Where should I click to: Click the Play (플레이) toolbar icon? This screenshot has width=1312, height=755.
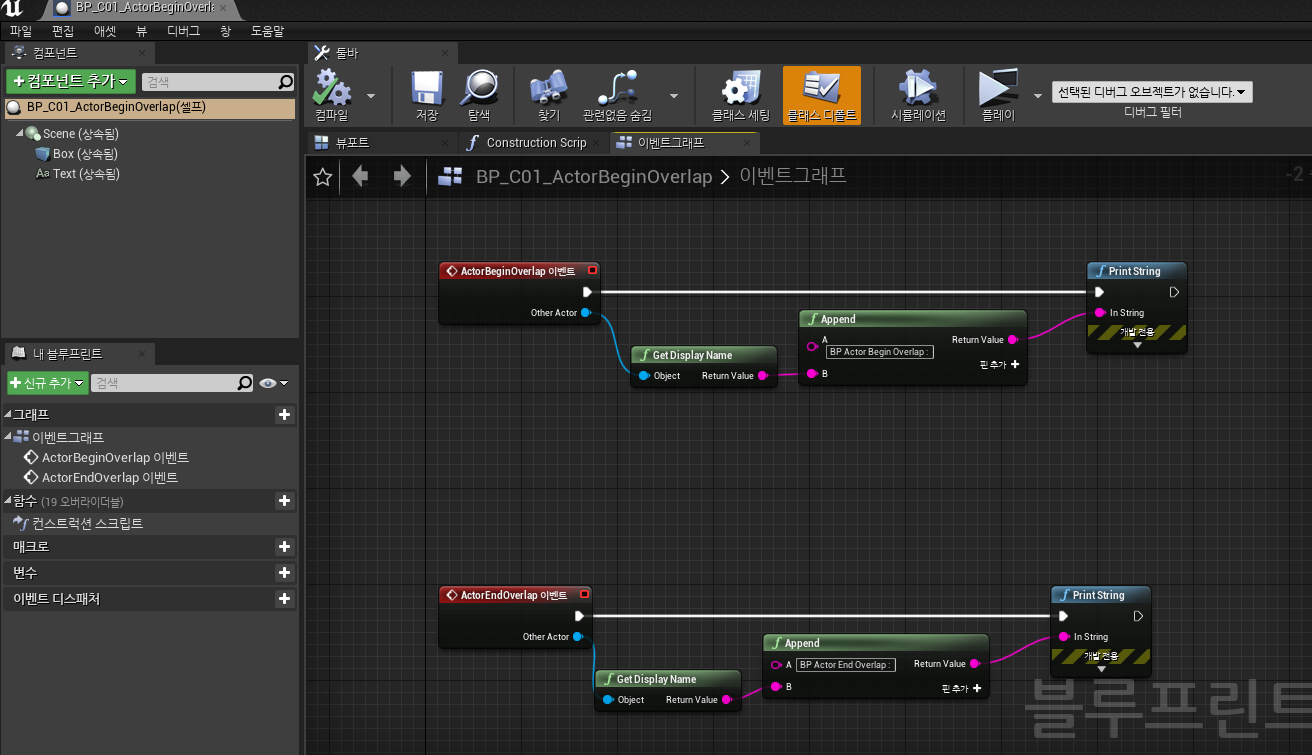pos(997,88)
